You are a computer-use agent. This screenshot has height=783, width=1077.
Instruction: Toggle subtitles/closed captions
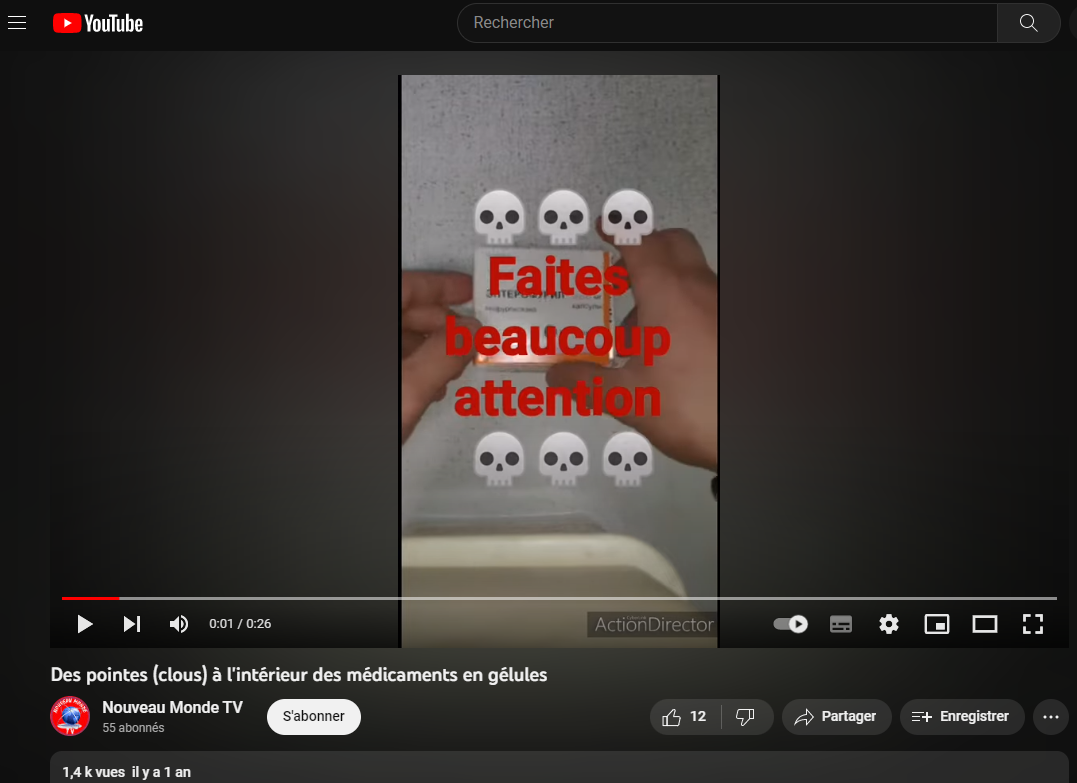[x=841, y=624]
